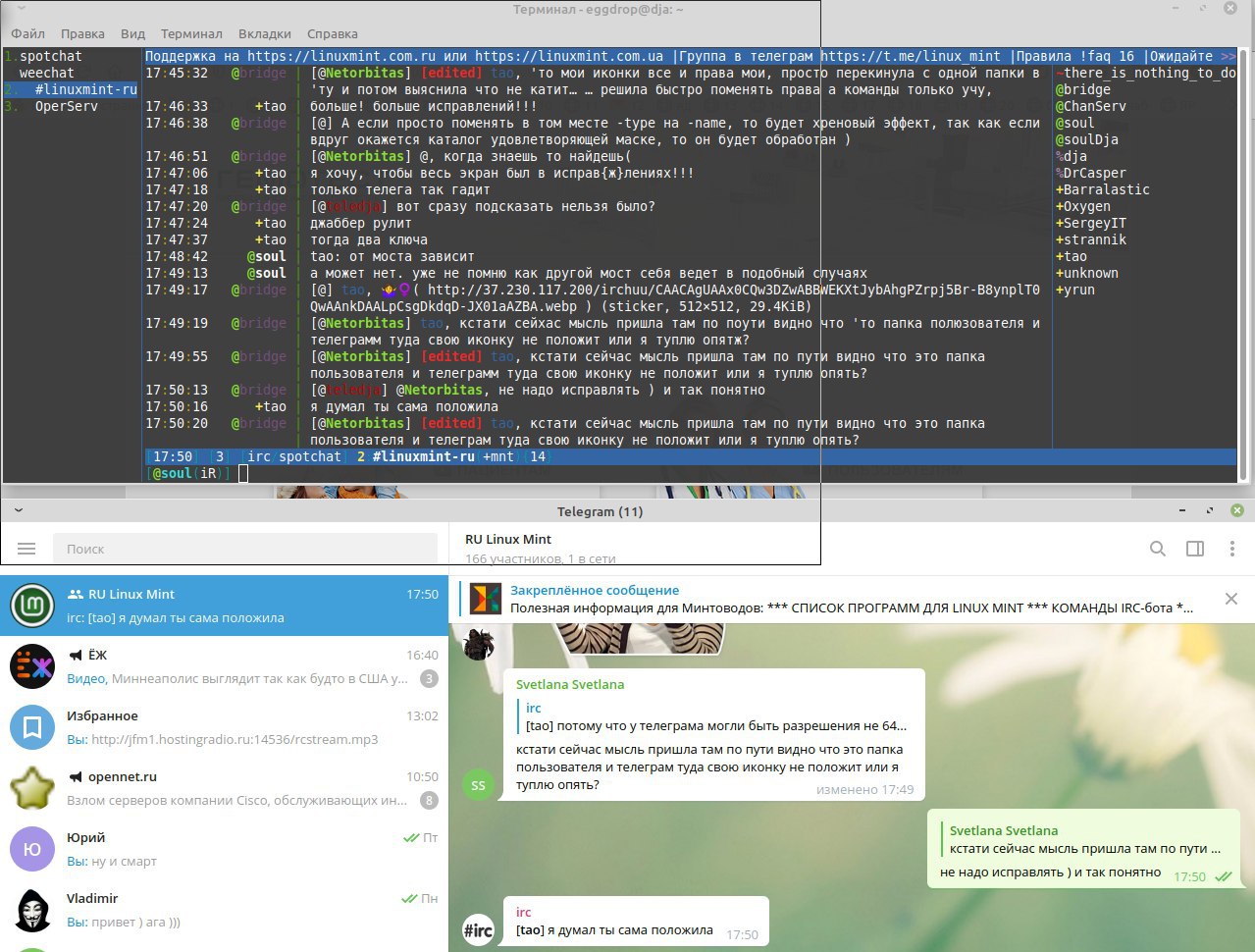Open the chat with Vladimir
The image size is (1255, 952).
click(224, 910)
